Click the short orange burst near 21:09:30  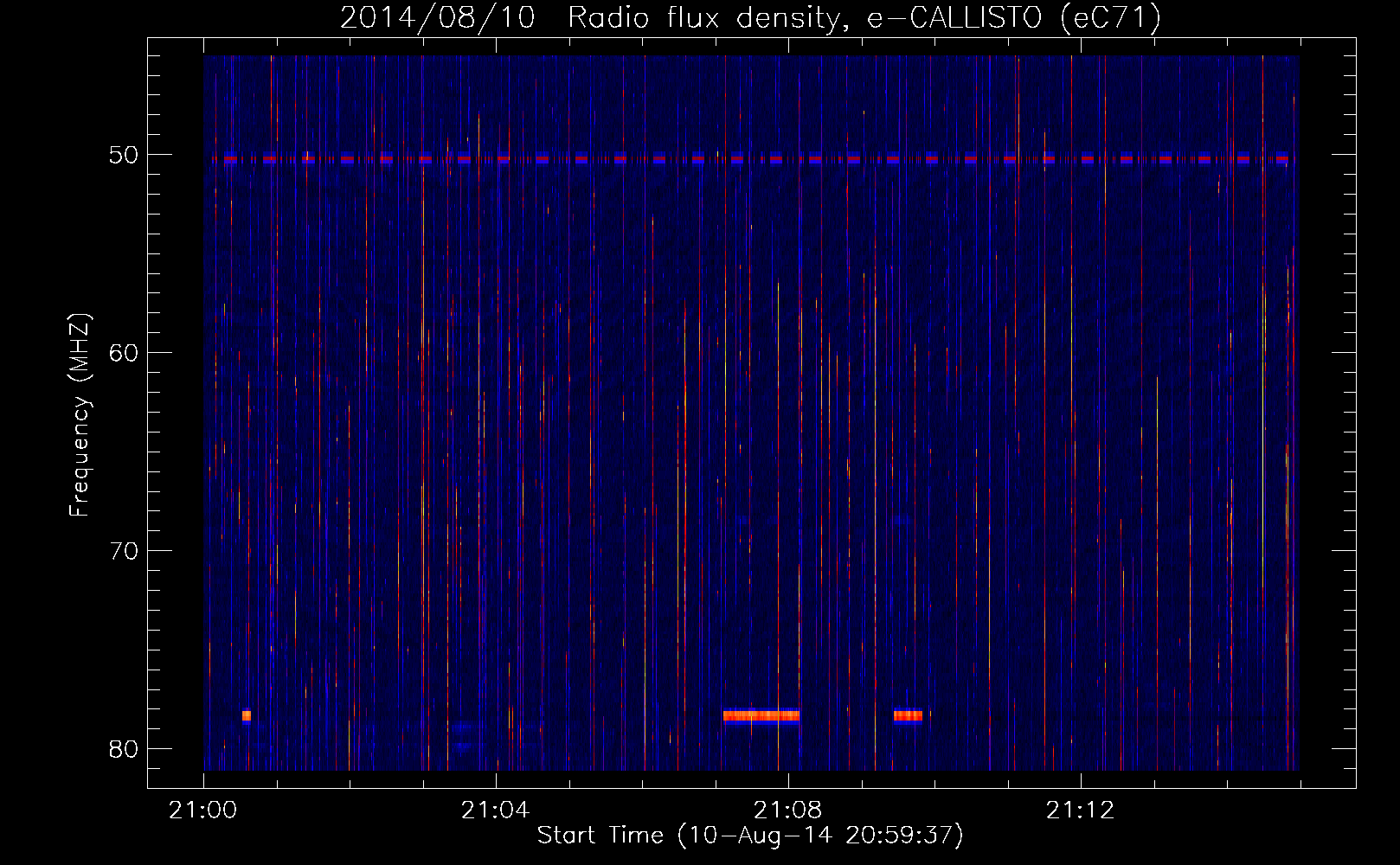pos(908,715)
